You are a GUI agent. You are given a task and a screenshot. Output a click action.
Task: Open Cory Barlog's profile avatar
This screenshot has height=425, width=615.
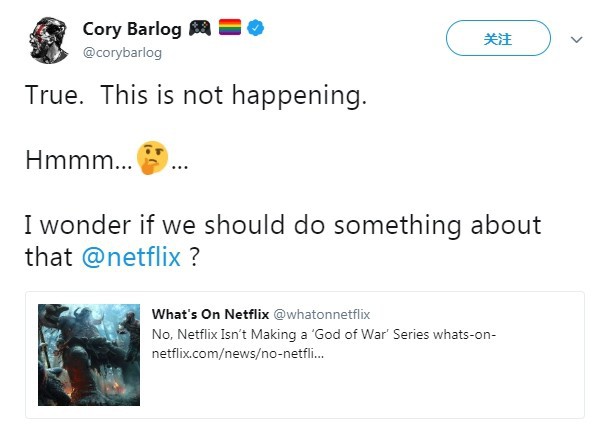point(49,40)
